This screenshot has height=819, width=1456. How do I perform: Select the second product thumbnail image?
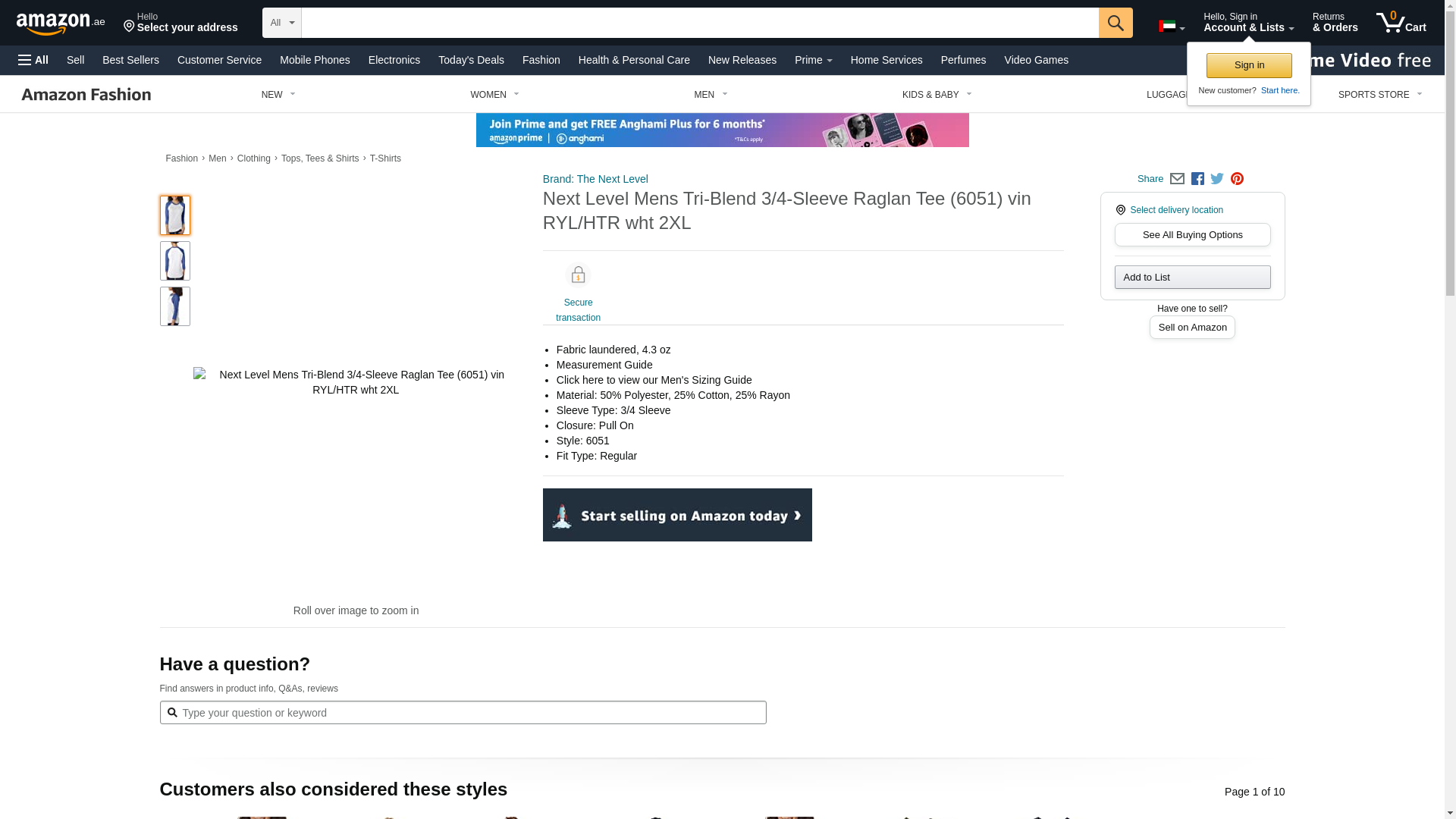[x=175, y=261]
